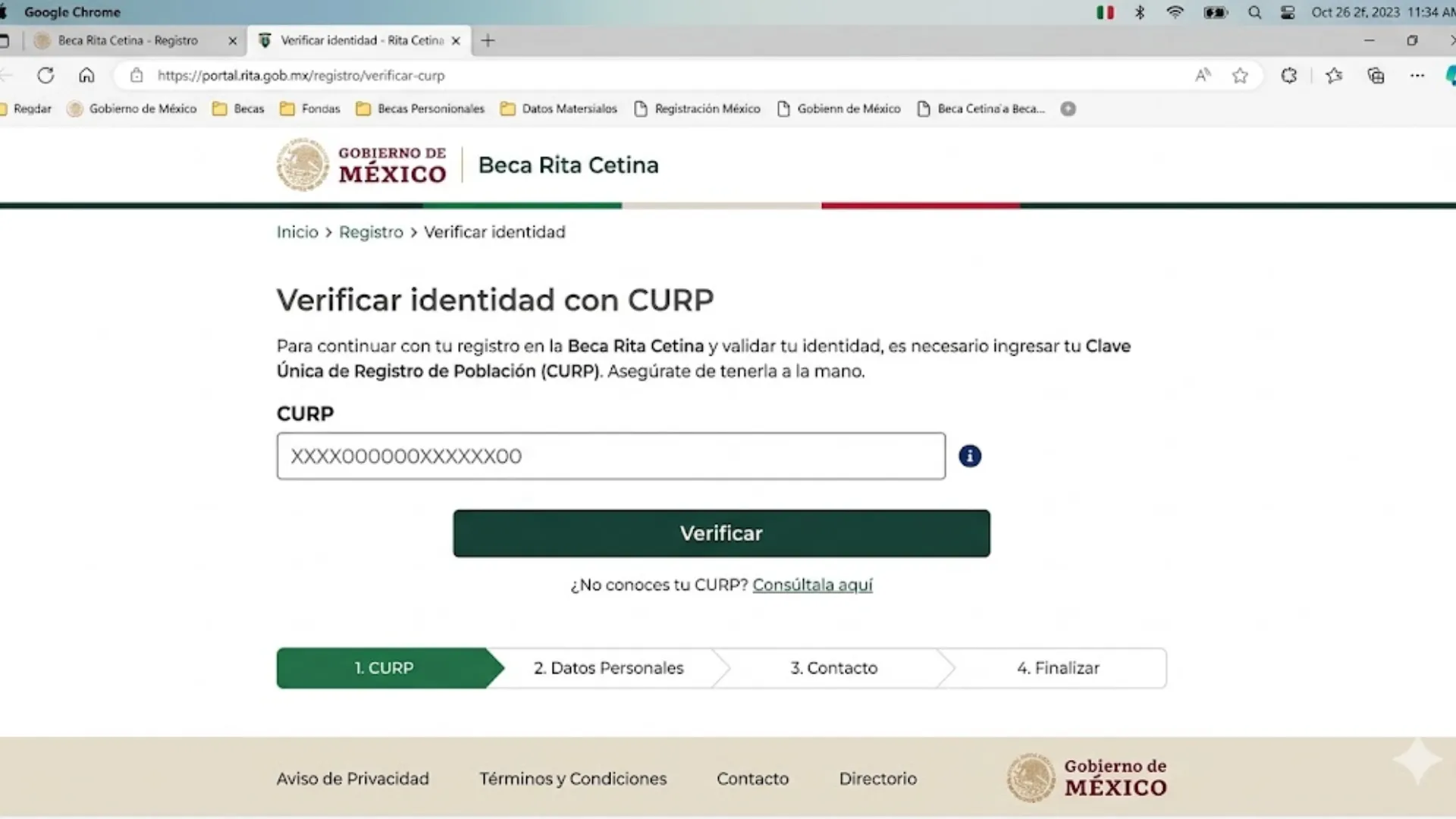The height and width of the screenshot is (819, 1456).
Task: Select step 3. Contacto in progress bar
Action: pos(833,668)
